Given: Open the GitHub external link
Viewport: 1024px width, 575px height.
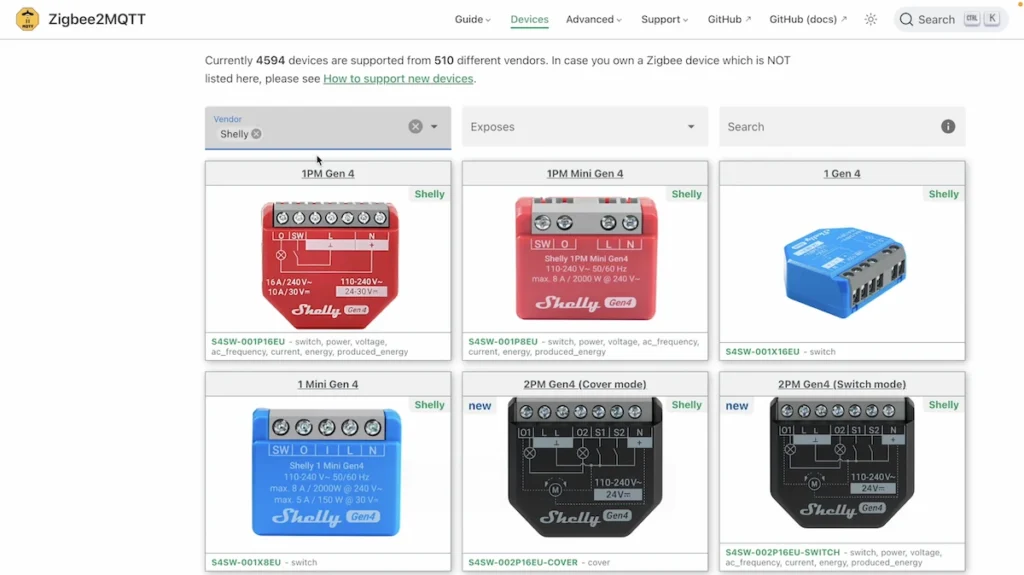Looking at the screenshot, I should (x=729, y=19).
